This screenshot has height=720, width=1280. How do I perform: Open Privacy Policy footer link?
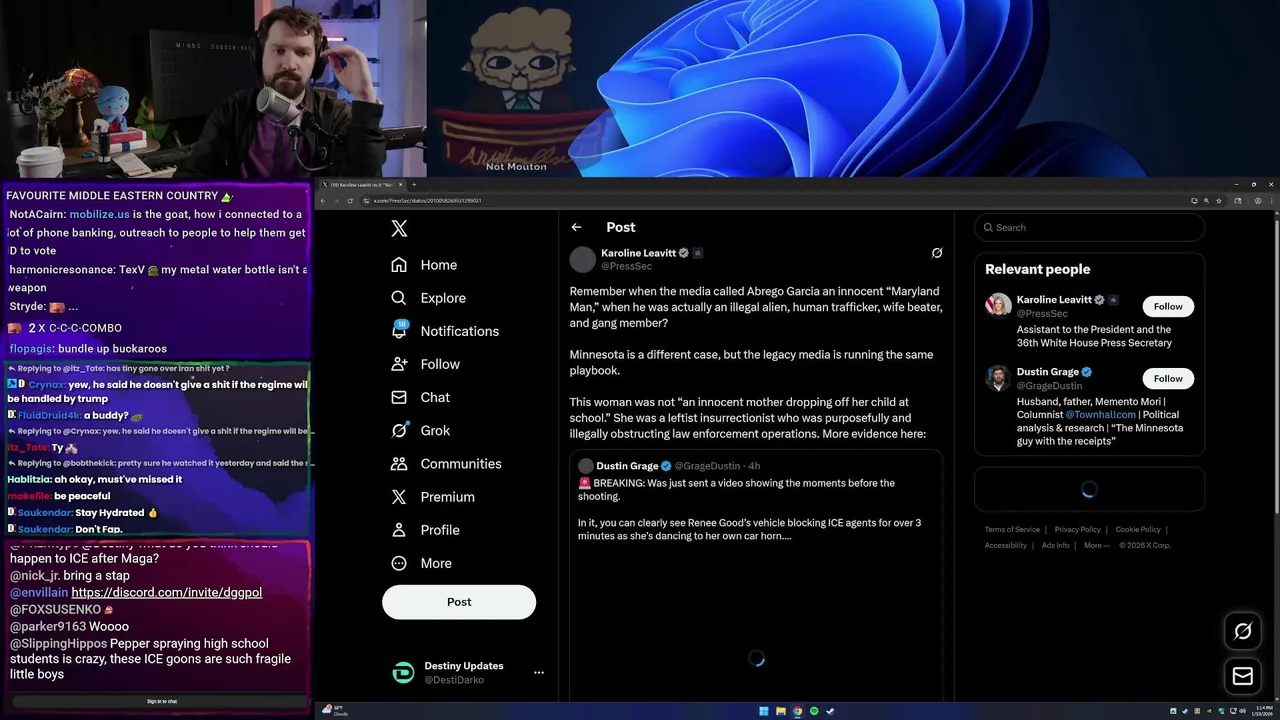tap(1078, 529)
